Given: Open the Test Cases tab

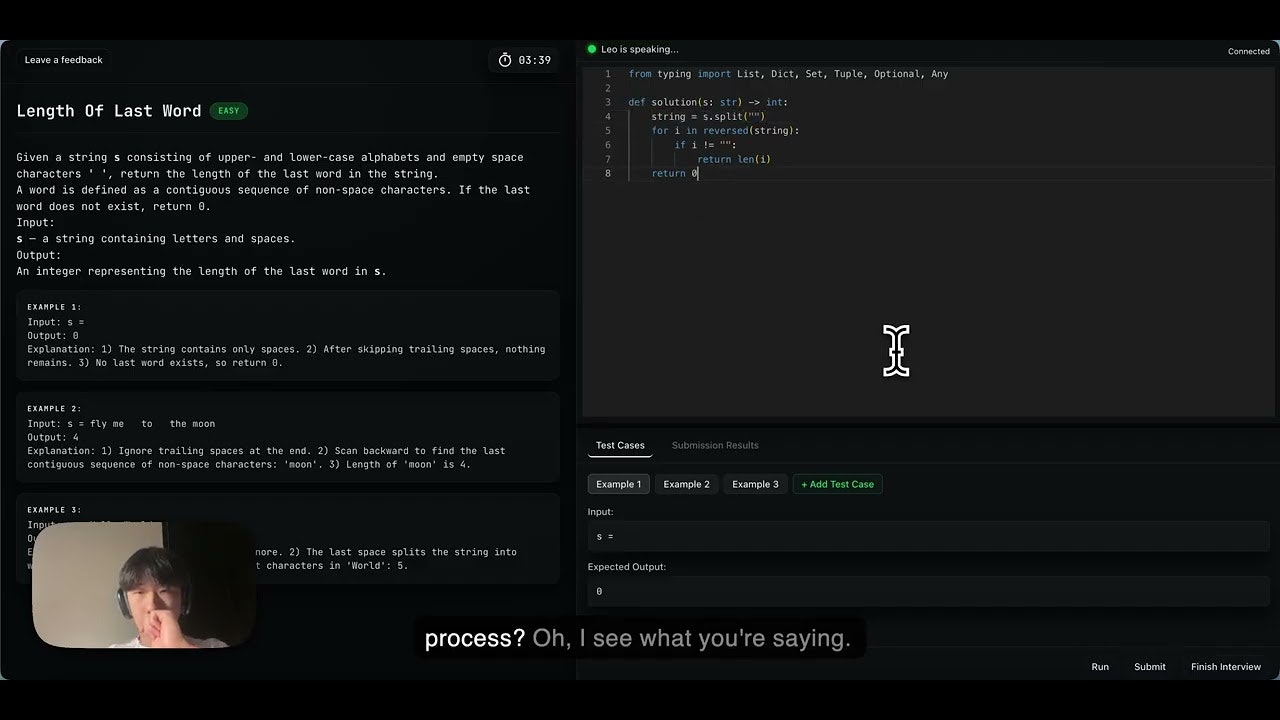Looking at the screenshot, I should point(620,445).
